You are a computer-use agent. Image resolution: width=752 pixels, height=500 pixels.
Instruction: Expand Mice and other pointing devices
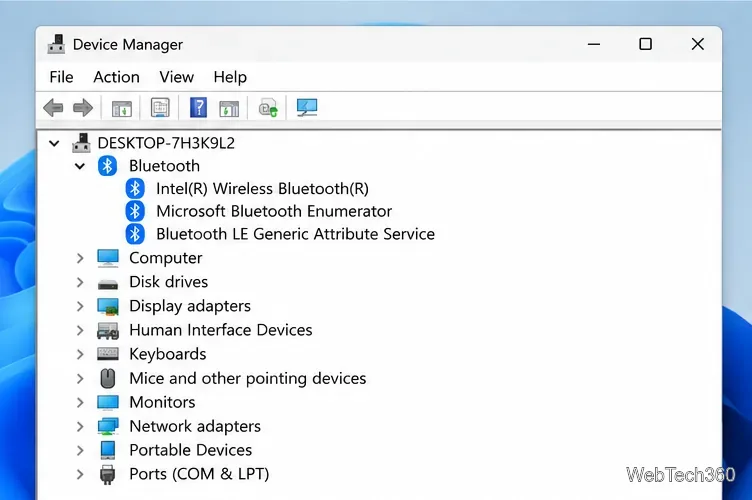coord(80,379)
